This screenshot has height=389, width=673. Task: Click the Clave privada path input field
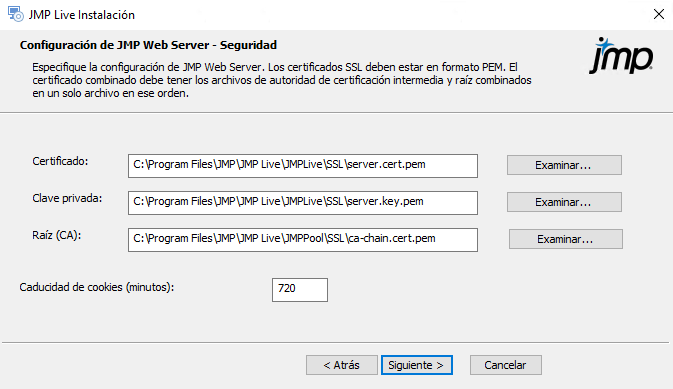click(303, 203)
